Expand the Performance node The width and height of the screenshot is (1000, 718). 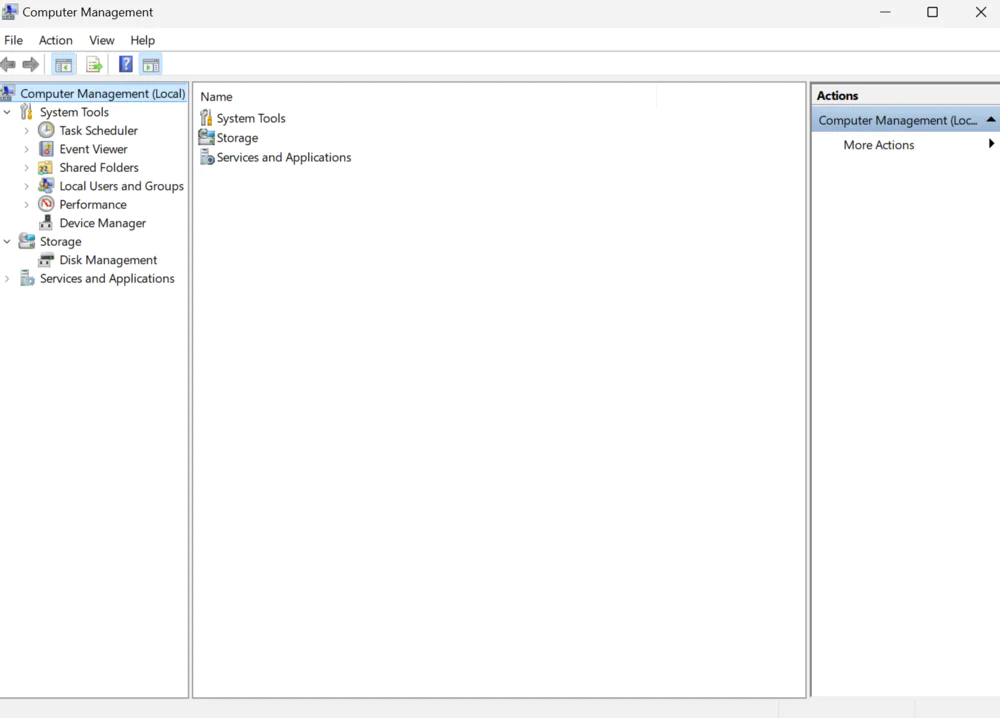tap(27, 205)
